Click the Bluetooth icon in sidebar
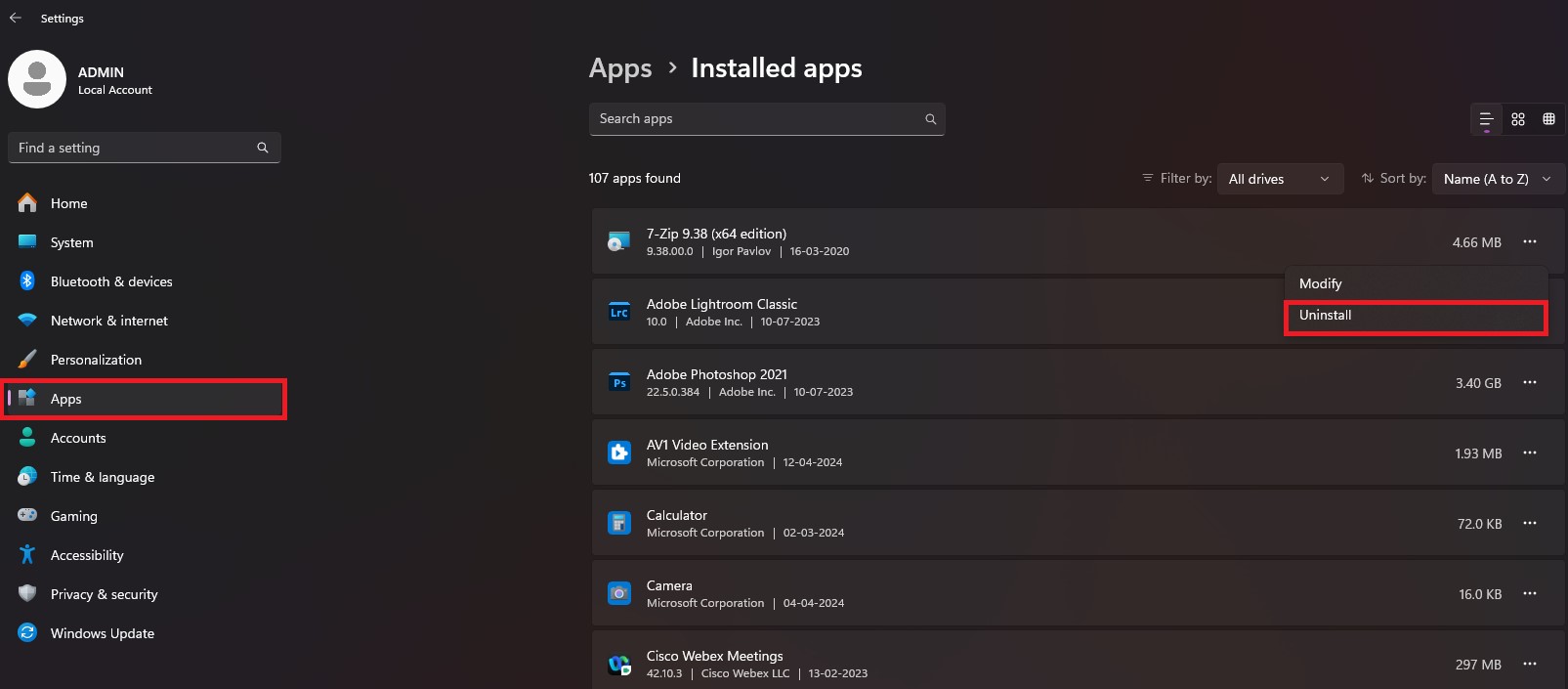Image resolution: width=1568 pixels, height=689 pixels. coord(27,280)
